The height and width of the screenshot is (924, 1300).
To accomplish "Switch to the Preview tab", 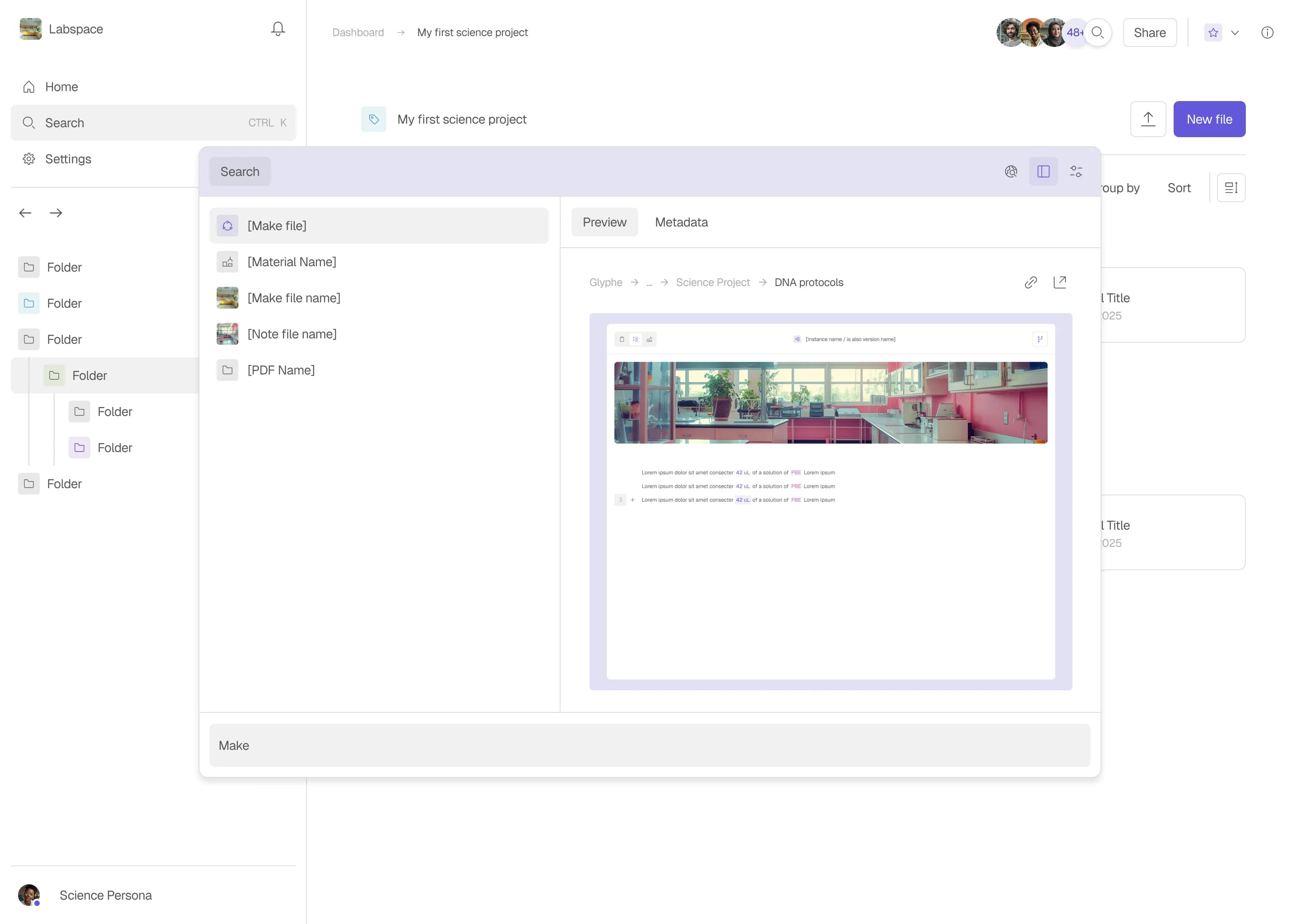I will click(604, 222).
